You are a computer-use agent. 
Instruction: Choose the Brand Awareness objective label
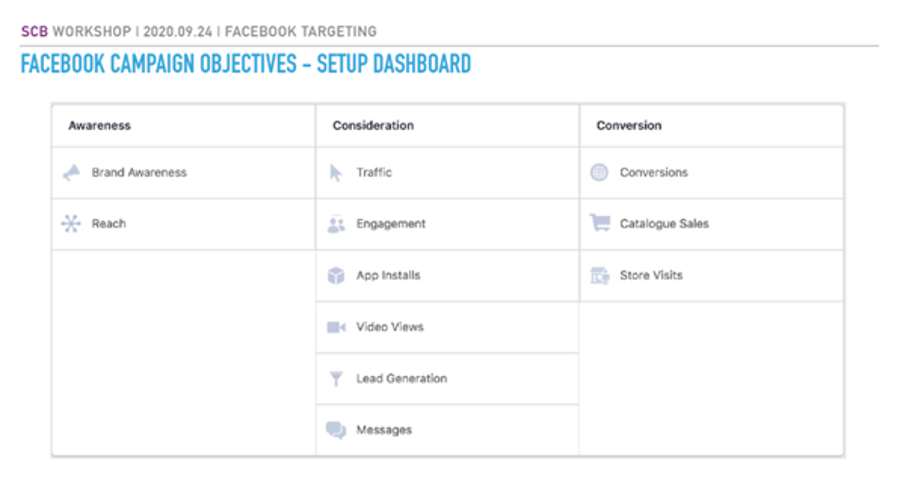point(139,172)
